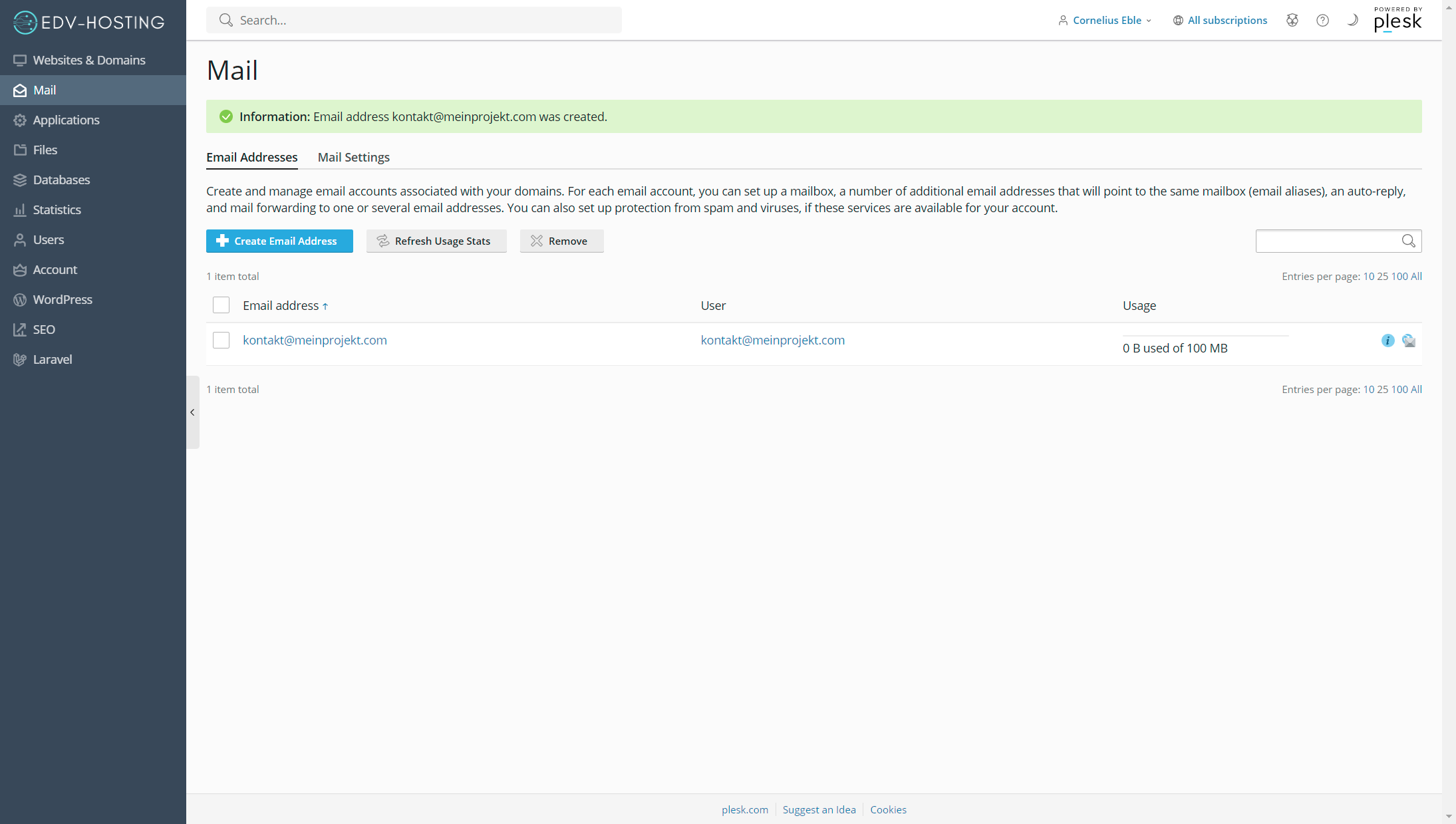
Task: Click the Create Email Address button
Action: [x=279, y=241]
